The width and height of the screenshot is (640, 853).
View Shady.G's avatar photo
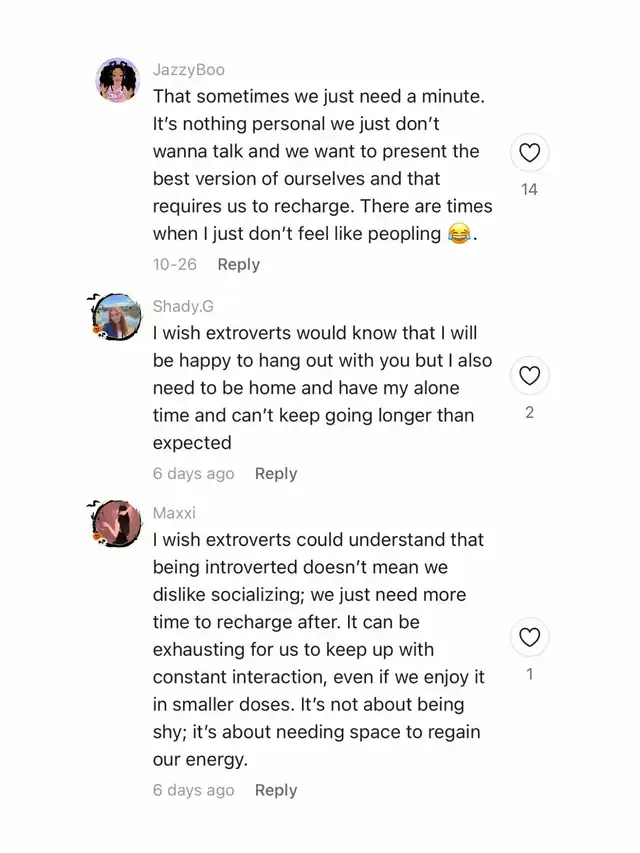coord(117,317)
